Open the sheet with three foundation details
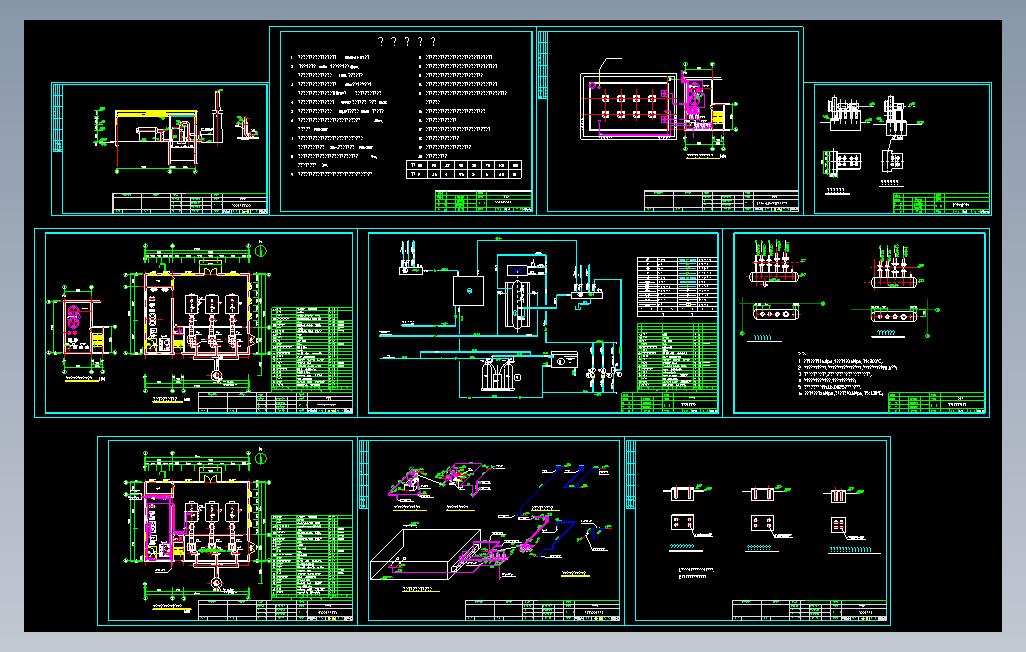Viewport: 1026px width, 652px height. [x=758, y=531]
